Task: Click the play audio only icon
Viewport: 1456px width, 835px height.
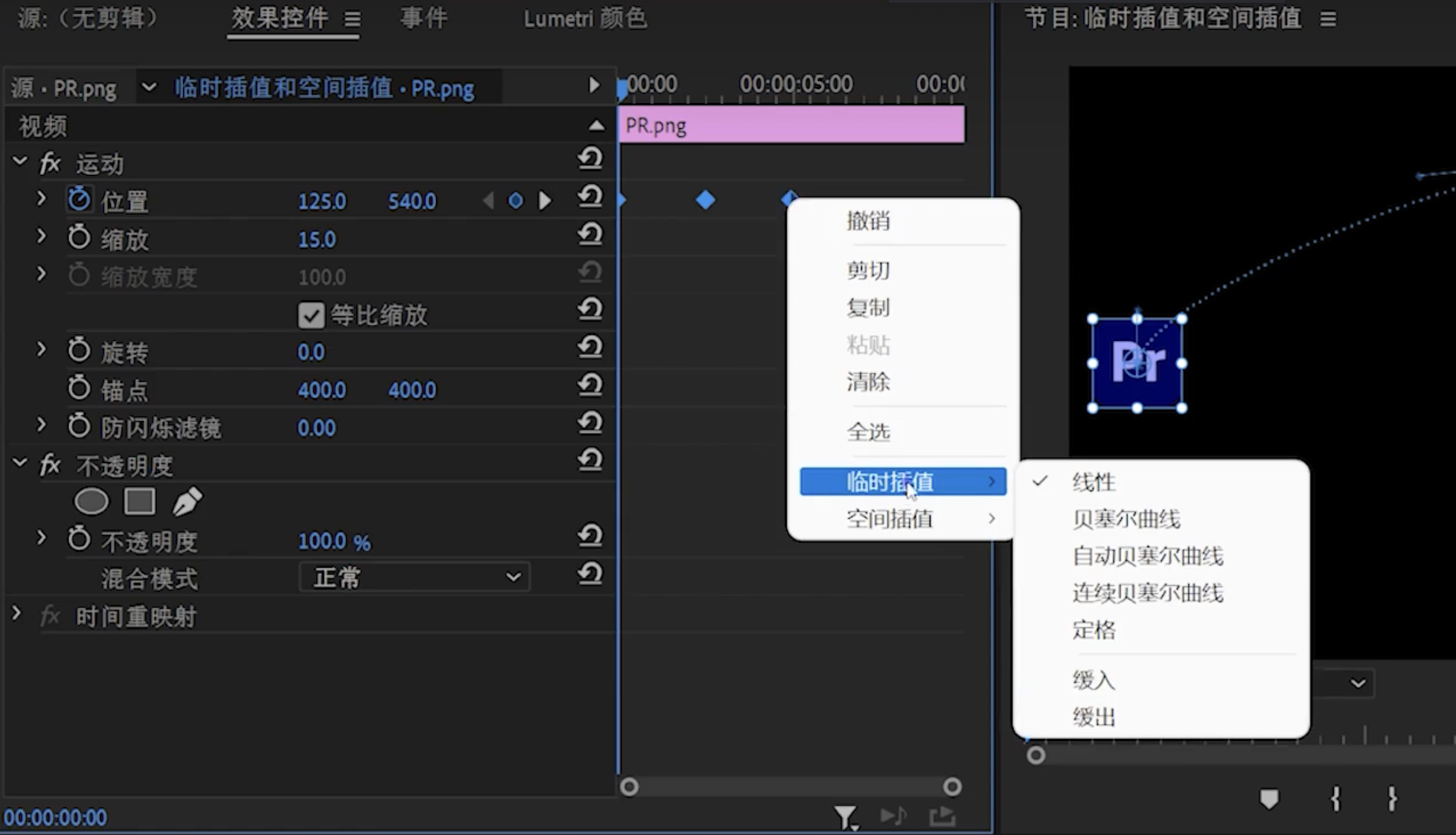Action: (x=893, y=816)
